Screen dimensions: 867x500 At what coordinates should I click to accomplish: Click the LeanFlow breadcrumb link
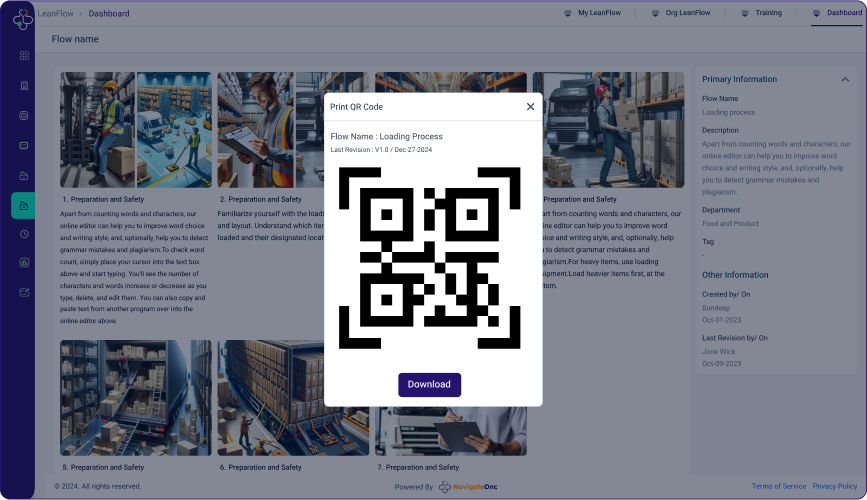pos(56,14)
